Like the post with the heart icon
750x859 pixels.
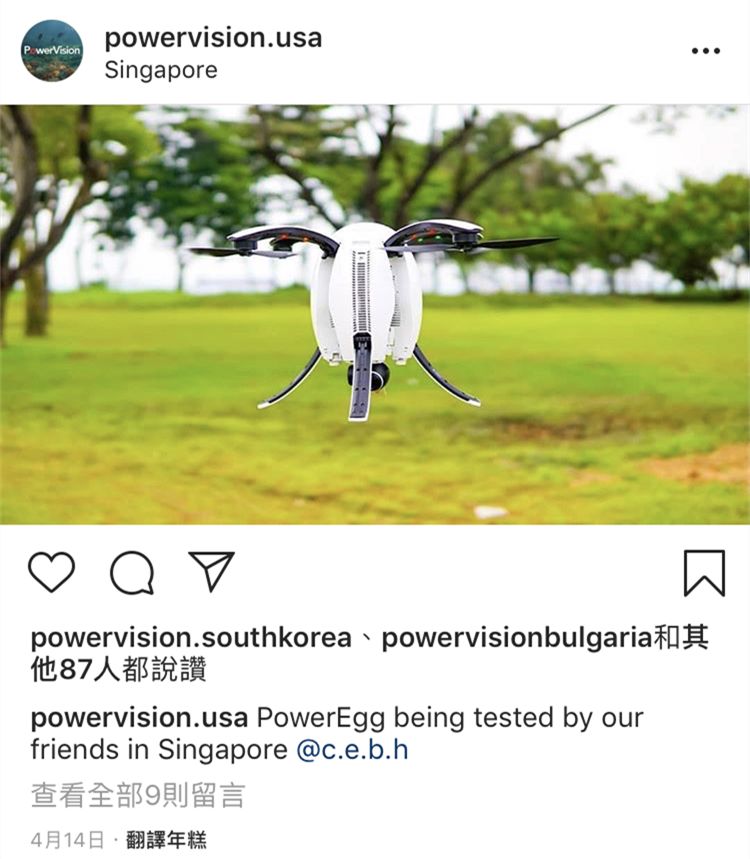coord(51,572)
